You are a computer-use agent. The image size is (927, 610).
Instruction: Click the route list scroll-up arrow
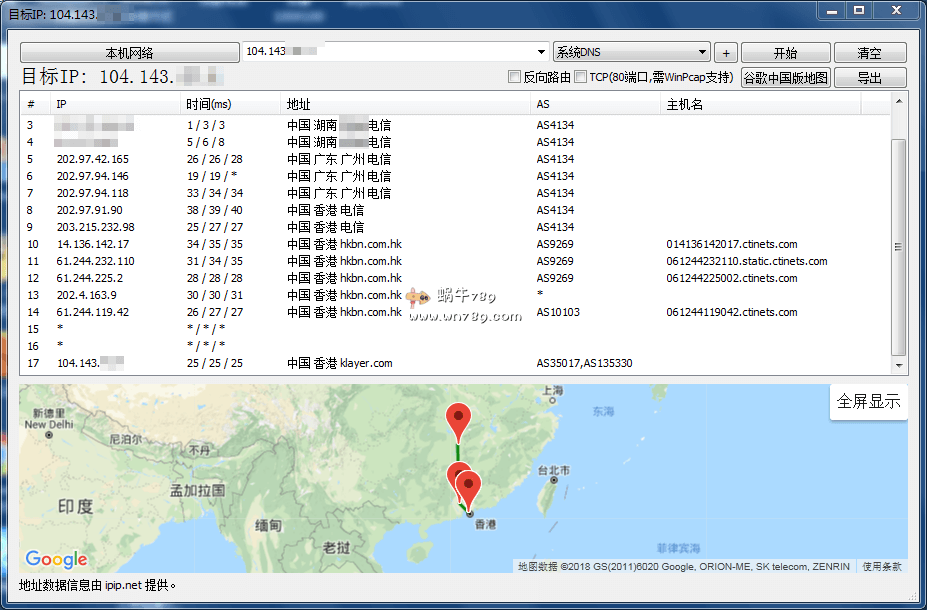[898, 101]
